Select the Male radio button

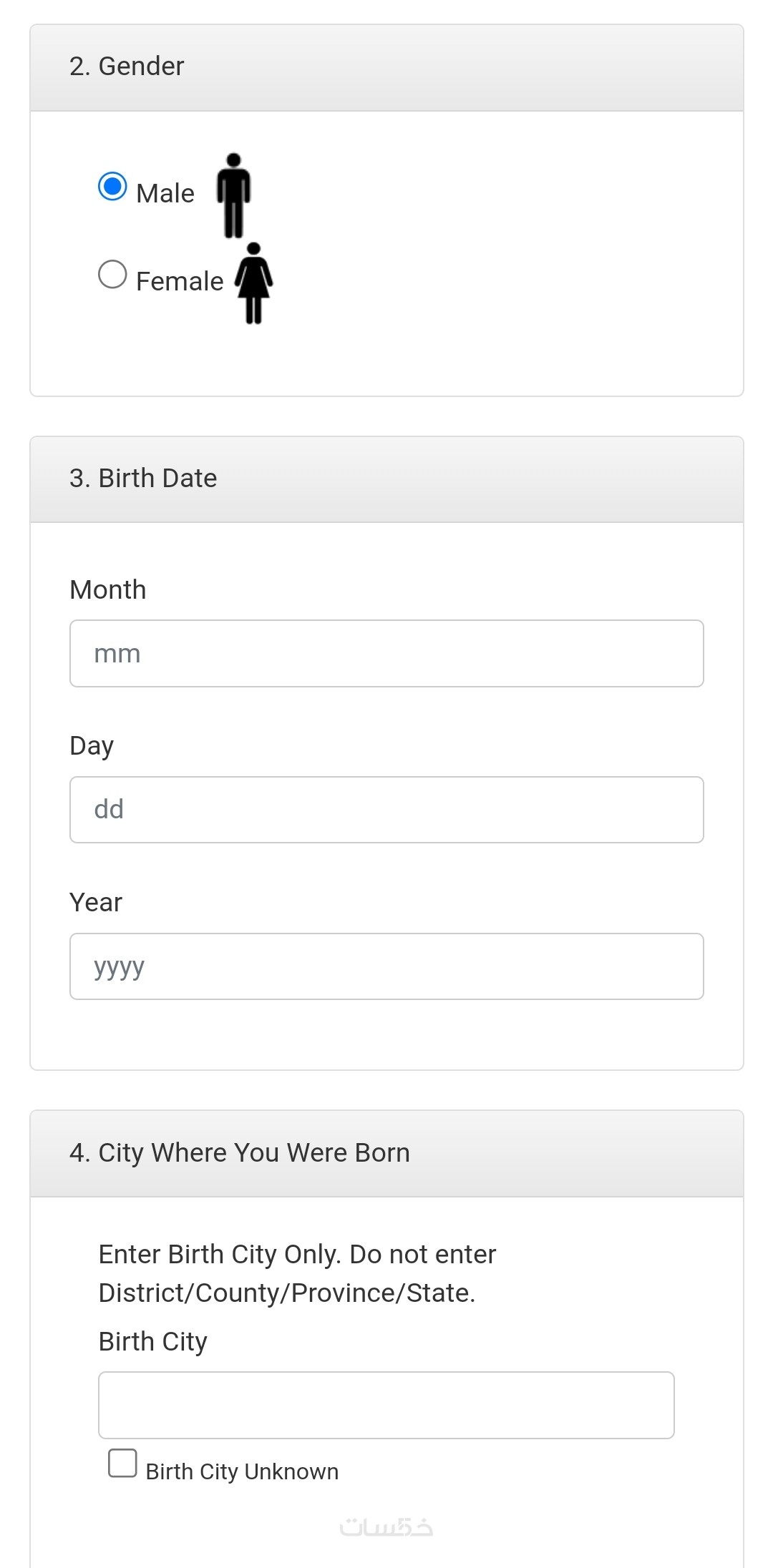click(112, 187)
